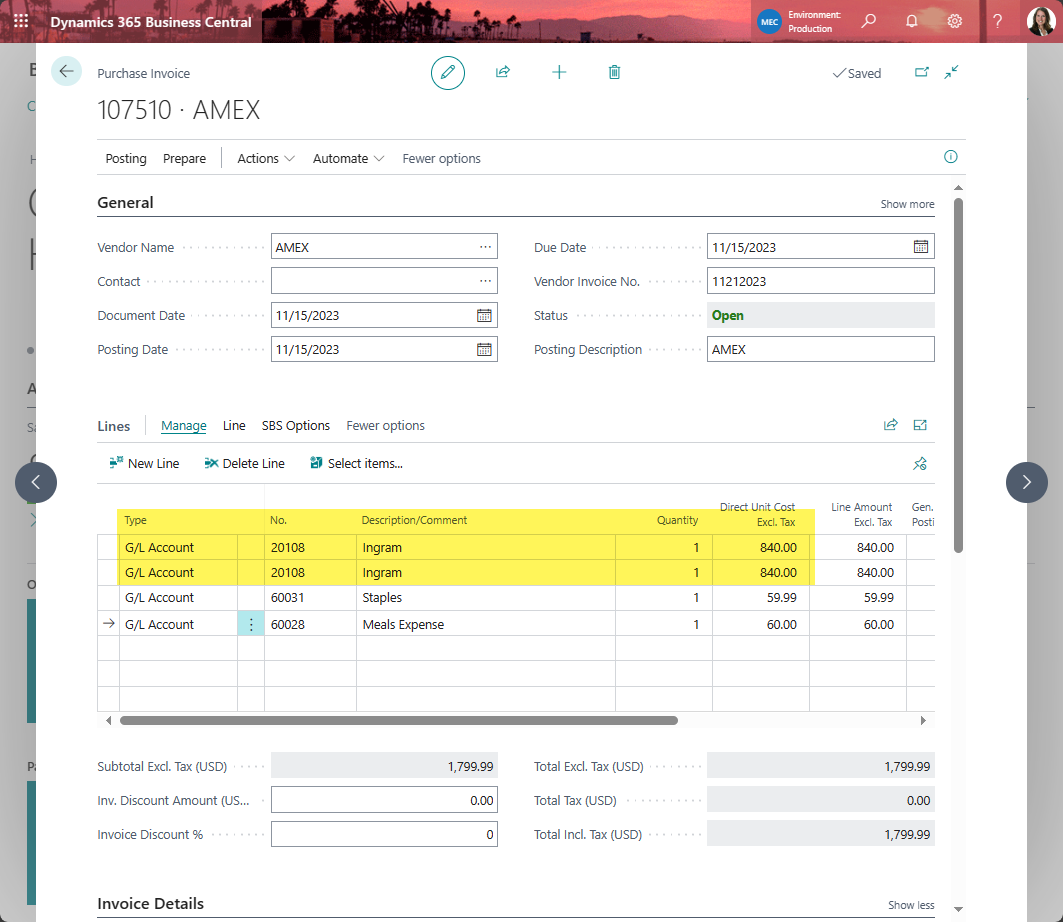The height and width of the screenshot is (922, 1063).
Task: Select the Staples description cell
Action: coord(485,598)
